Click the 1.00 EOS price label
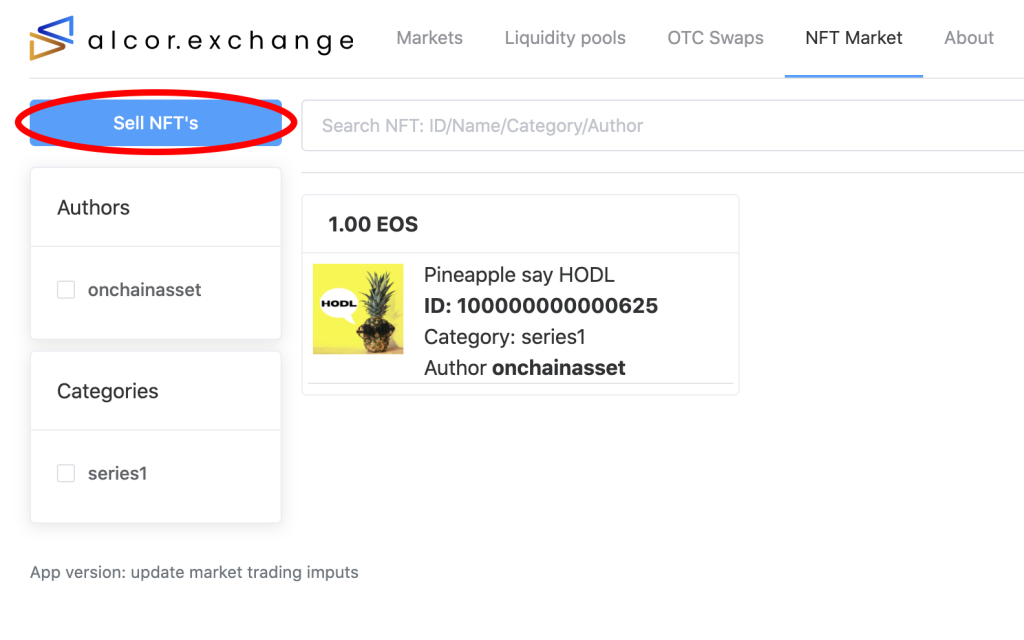 pyautogui.click(x=372, y=224)
